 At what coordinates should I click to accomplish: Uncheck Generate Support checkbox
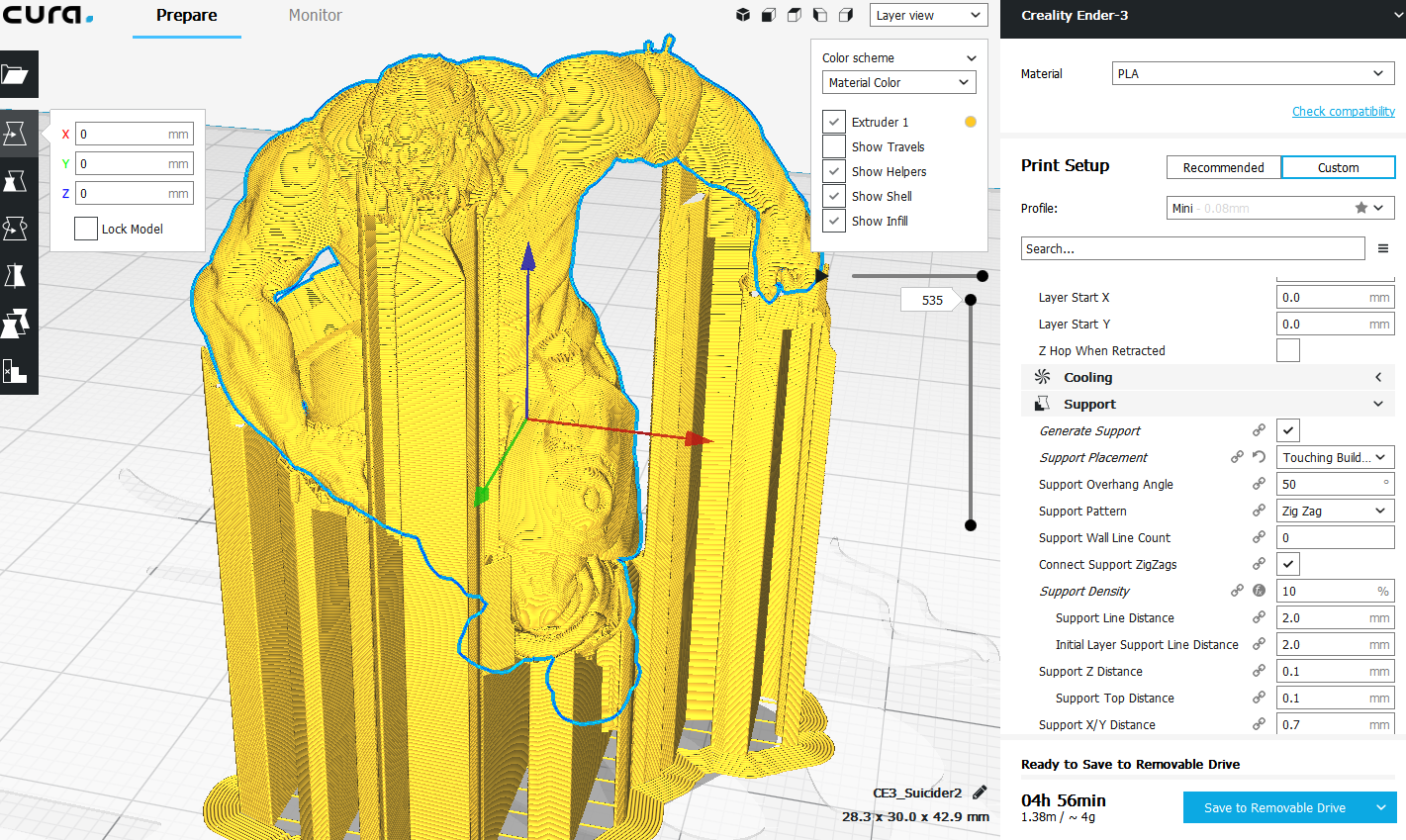[x=1288, y=430]
